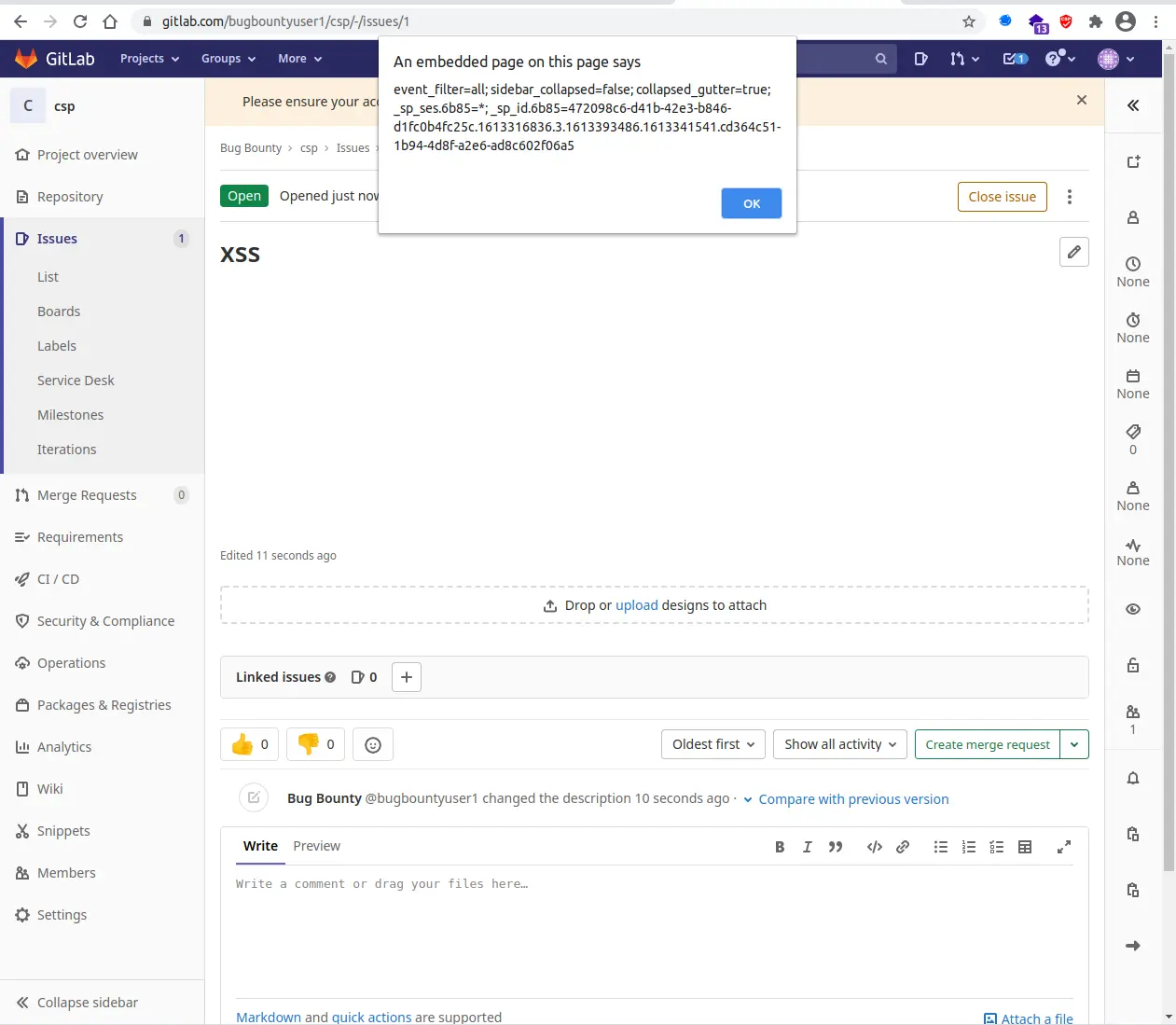Expand the Show all activity dropdown
The width and height of the screenshot is (1176, 1025).
tap(839, 744)
